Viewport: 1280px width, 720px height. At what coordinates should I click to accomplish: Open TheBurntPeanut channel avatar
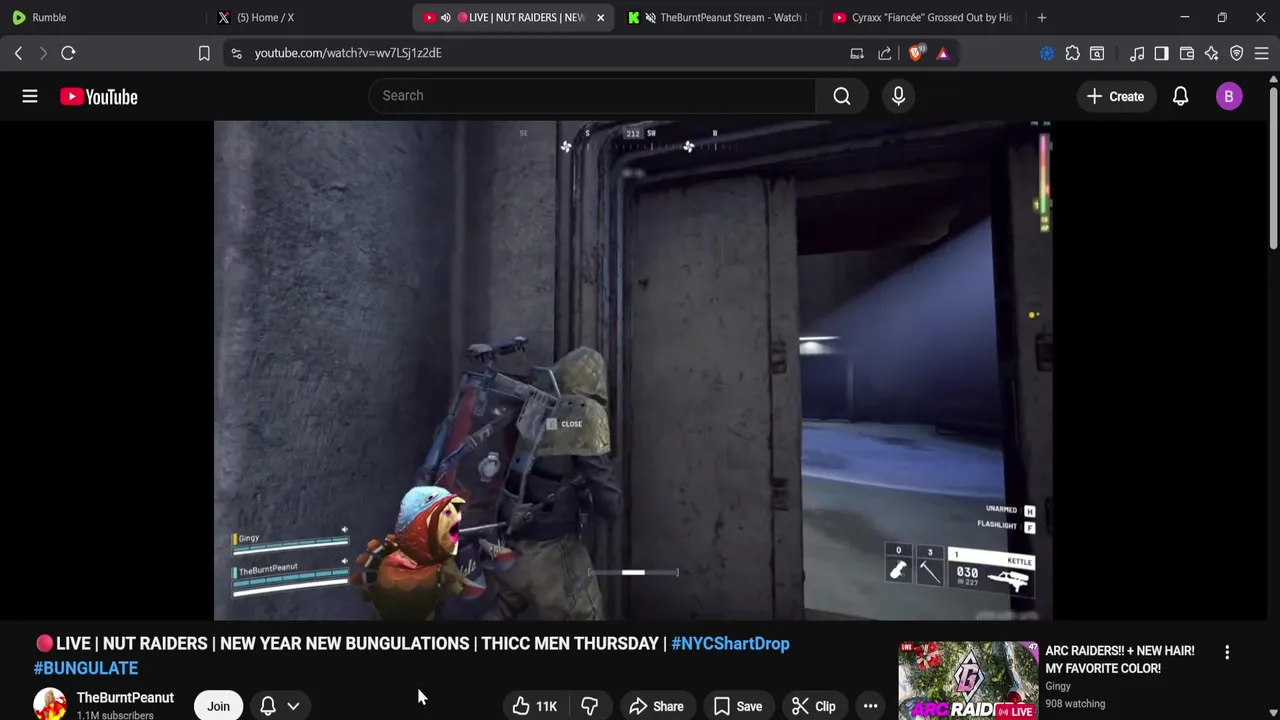(x=50, y=705)
